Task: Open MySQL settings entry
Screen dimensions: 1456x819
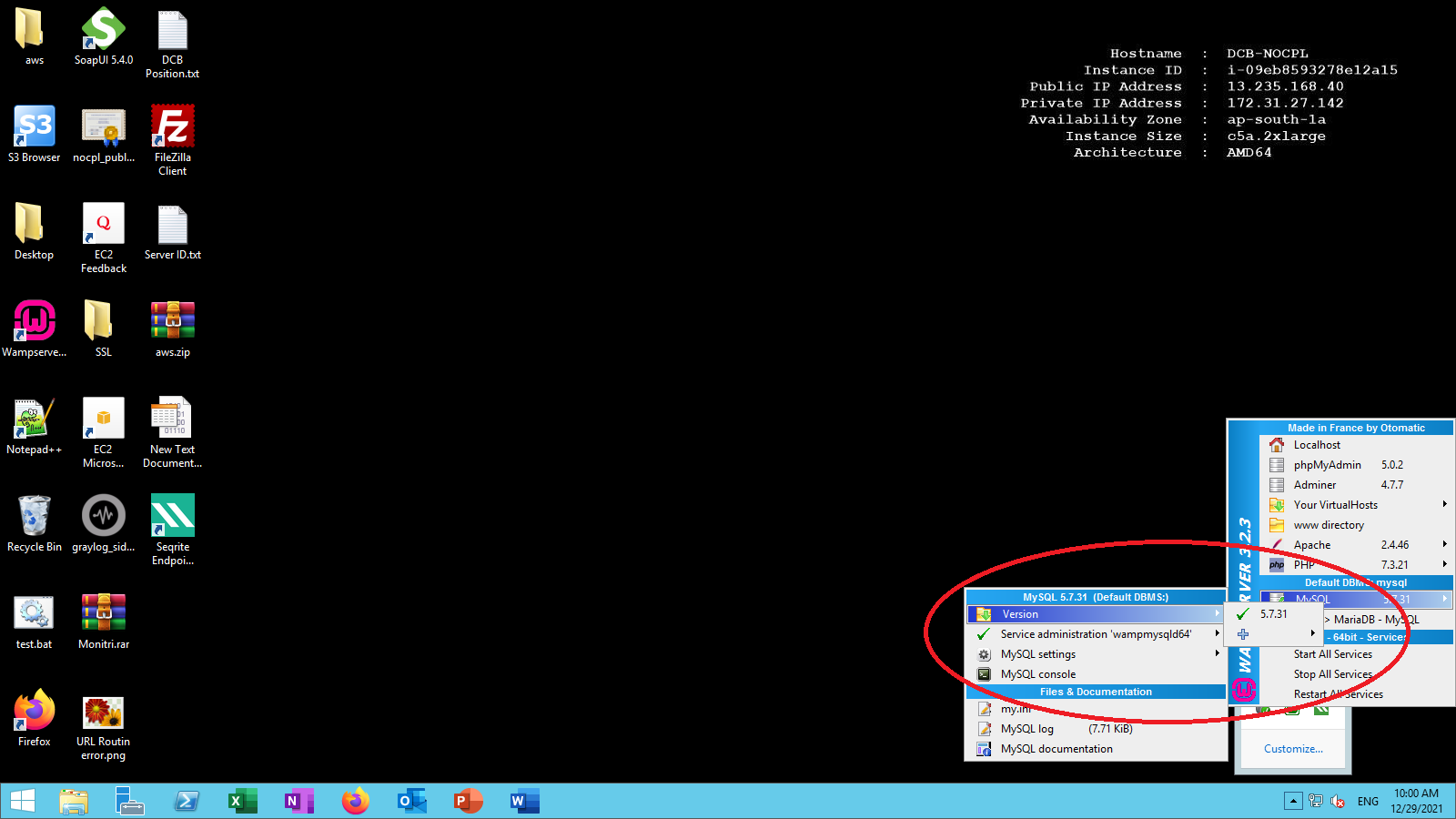Action: (x=1096, y=654)
